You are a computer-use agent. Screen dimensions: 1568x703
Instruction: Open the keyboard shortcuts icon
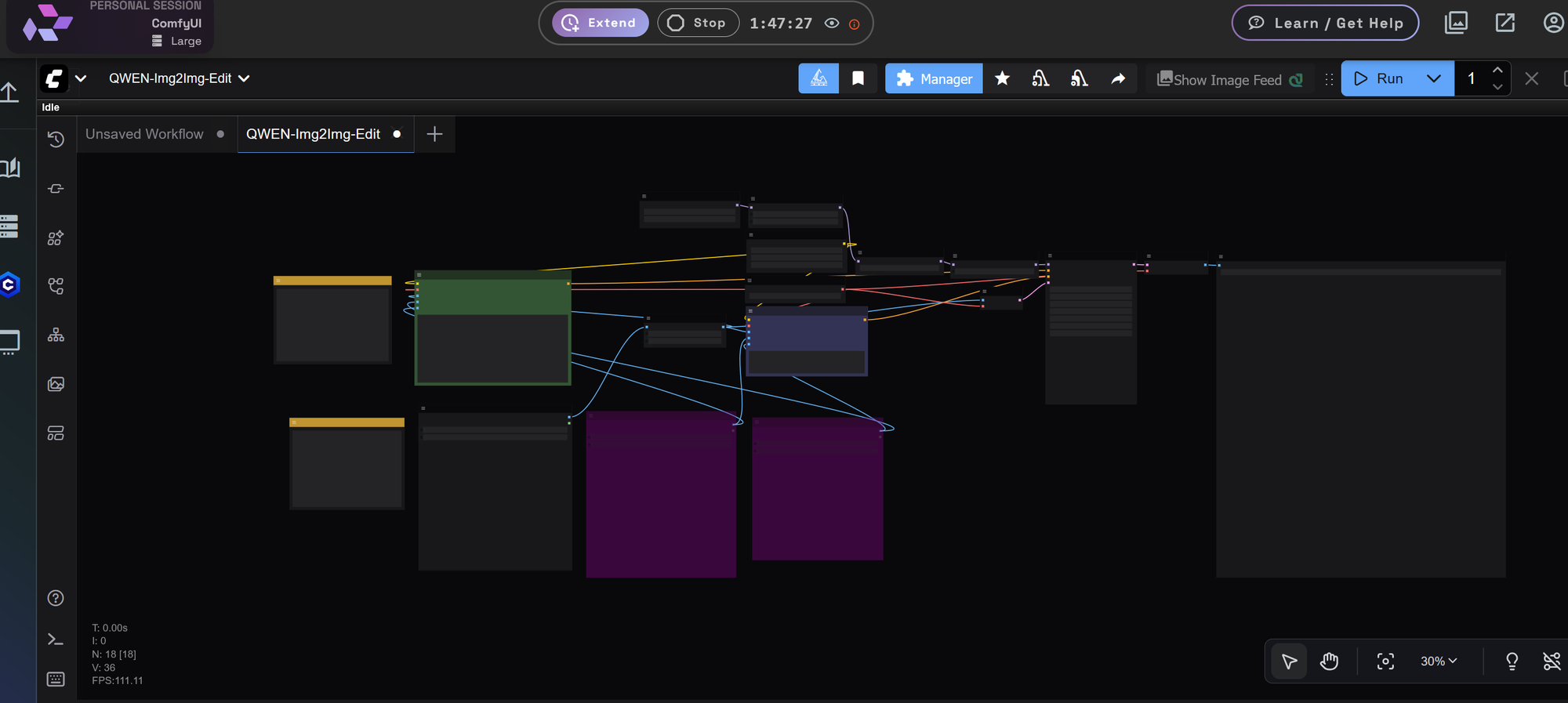click(56, 679)
